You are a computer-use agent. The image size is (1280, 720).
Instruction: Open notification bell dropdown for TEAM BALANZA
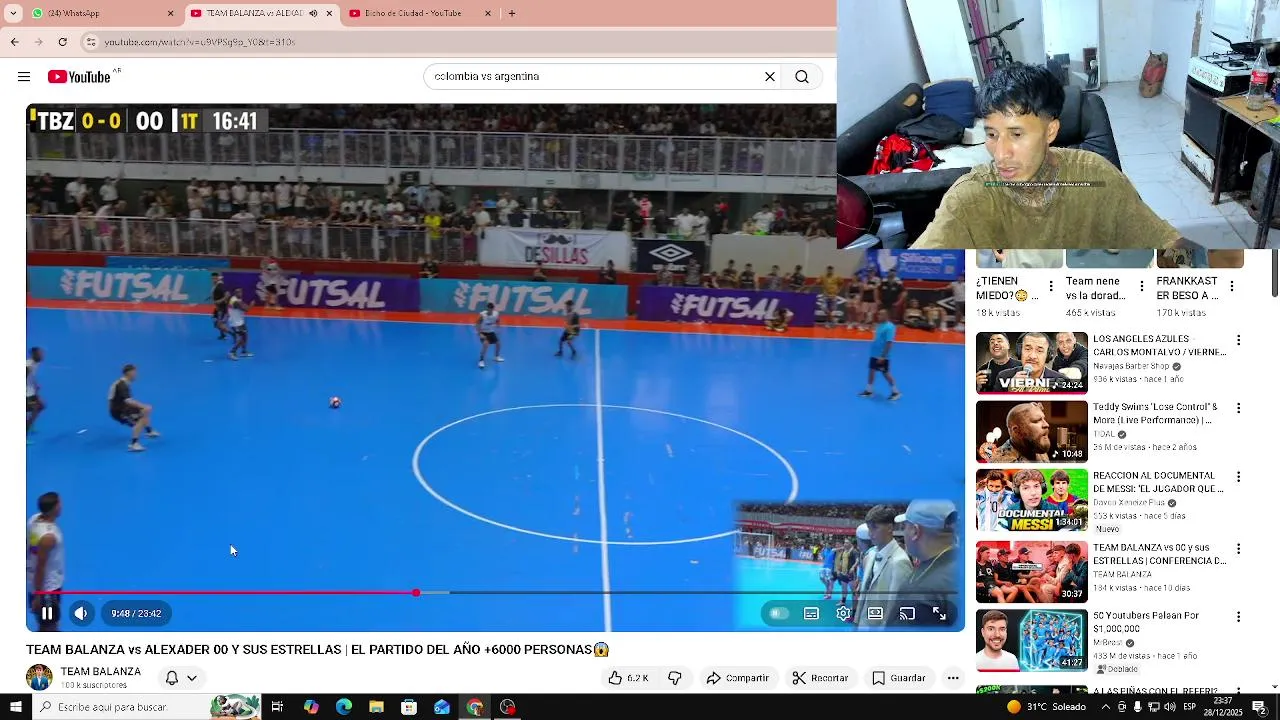click(x=181, y=678)
